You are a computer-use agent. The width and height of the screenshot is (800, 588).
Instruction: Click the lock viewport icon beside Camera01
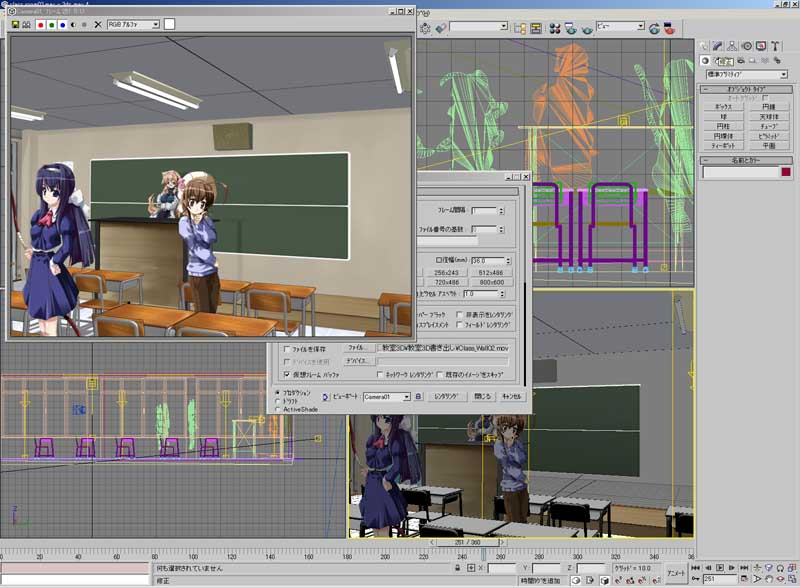pyautogui.click(x=418, y=397)
